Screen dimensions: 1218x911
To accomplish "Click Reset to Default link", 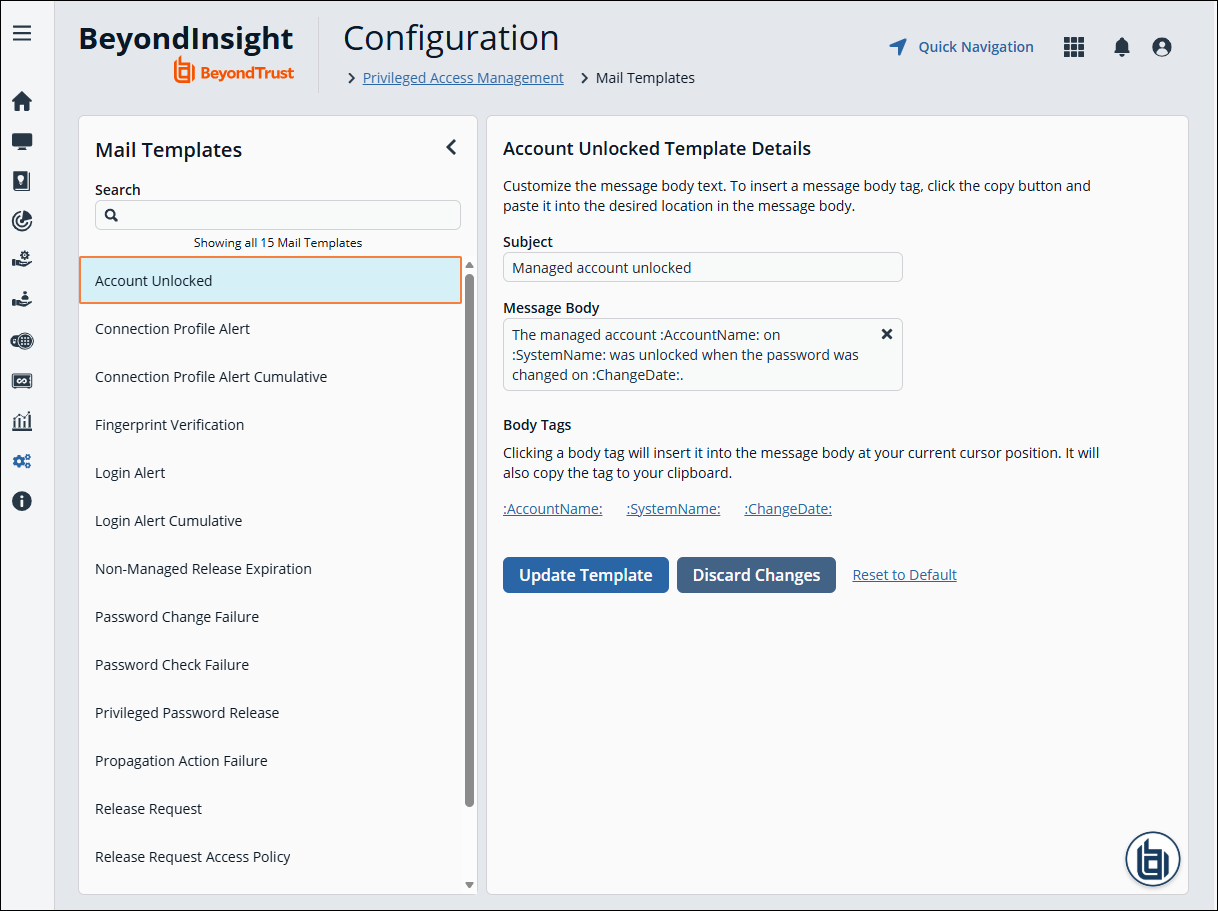I will 904,575.
